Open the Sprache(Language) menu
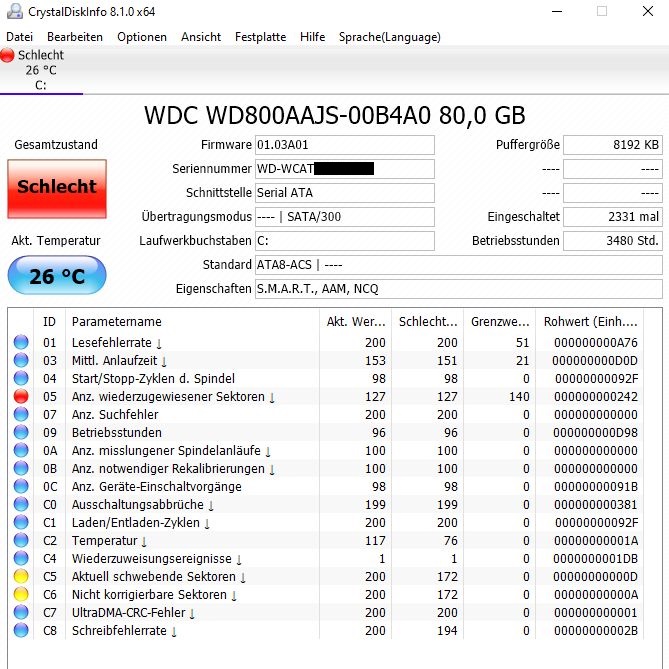This screenshot has width=669, height=669. click(390, 37)
